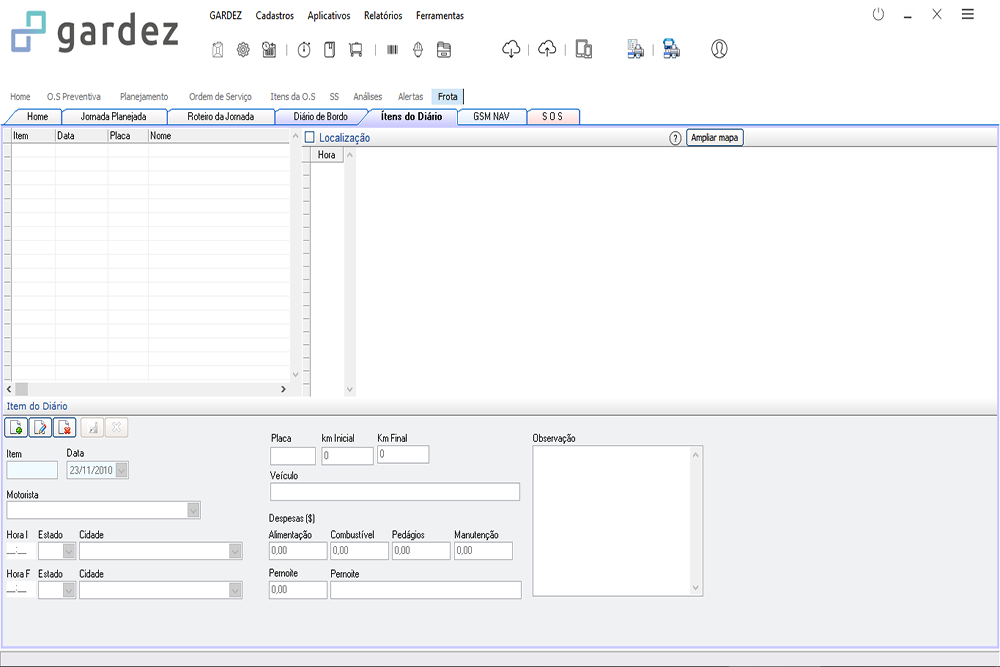Expand the Hora F Estado dropdown

(69, 590)
